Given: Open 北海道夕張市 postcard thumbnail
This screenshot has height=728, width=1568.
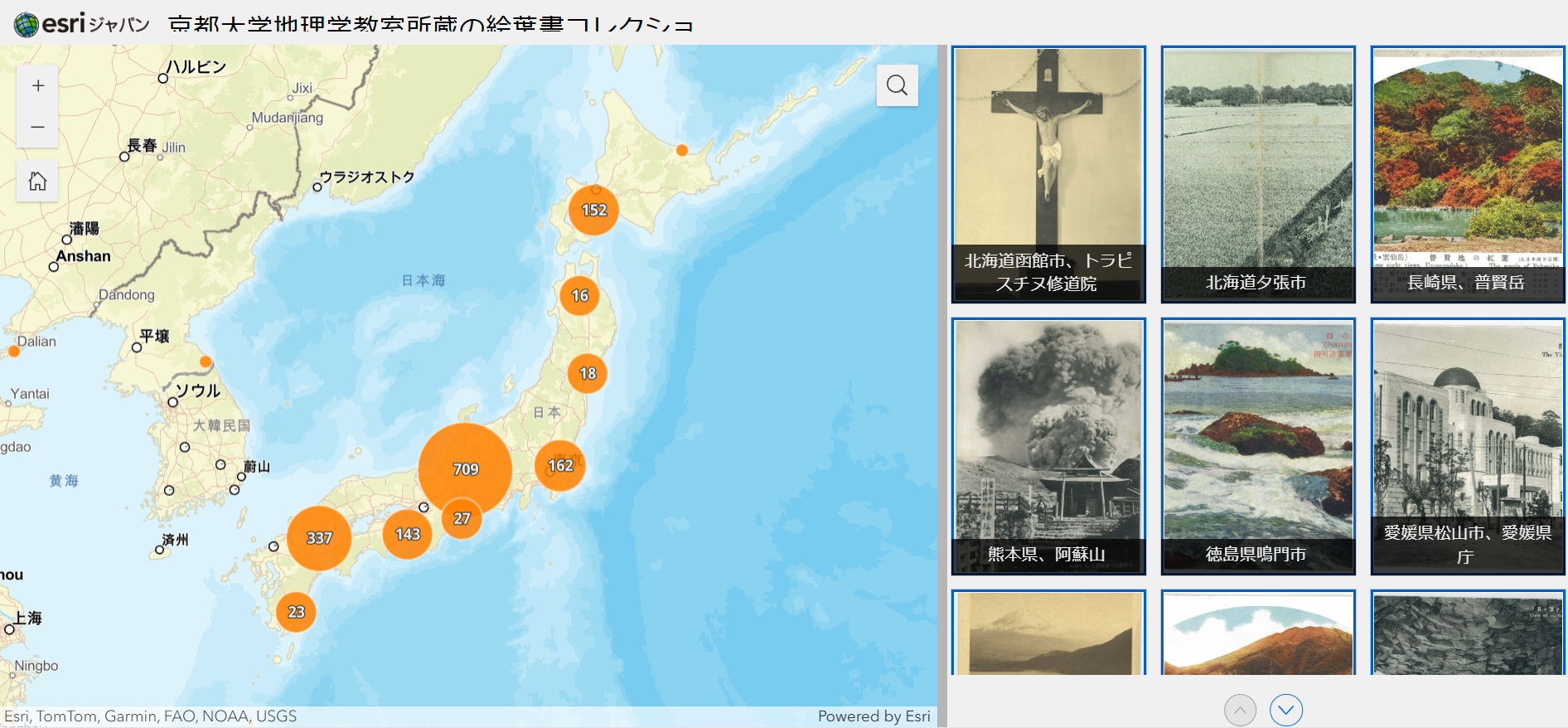Looking at the screenshot, I should [x=1258, y=174].
